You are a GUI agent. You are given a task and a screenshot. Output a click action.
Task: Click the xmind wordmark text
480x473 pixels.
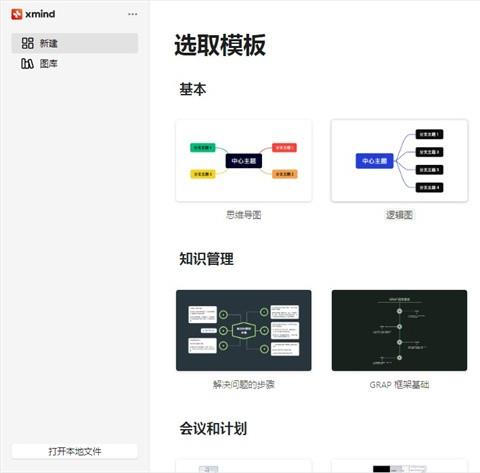click(x=40, y=14)
